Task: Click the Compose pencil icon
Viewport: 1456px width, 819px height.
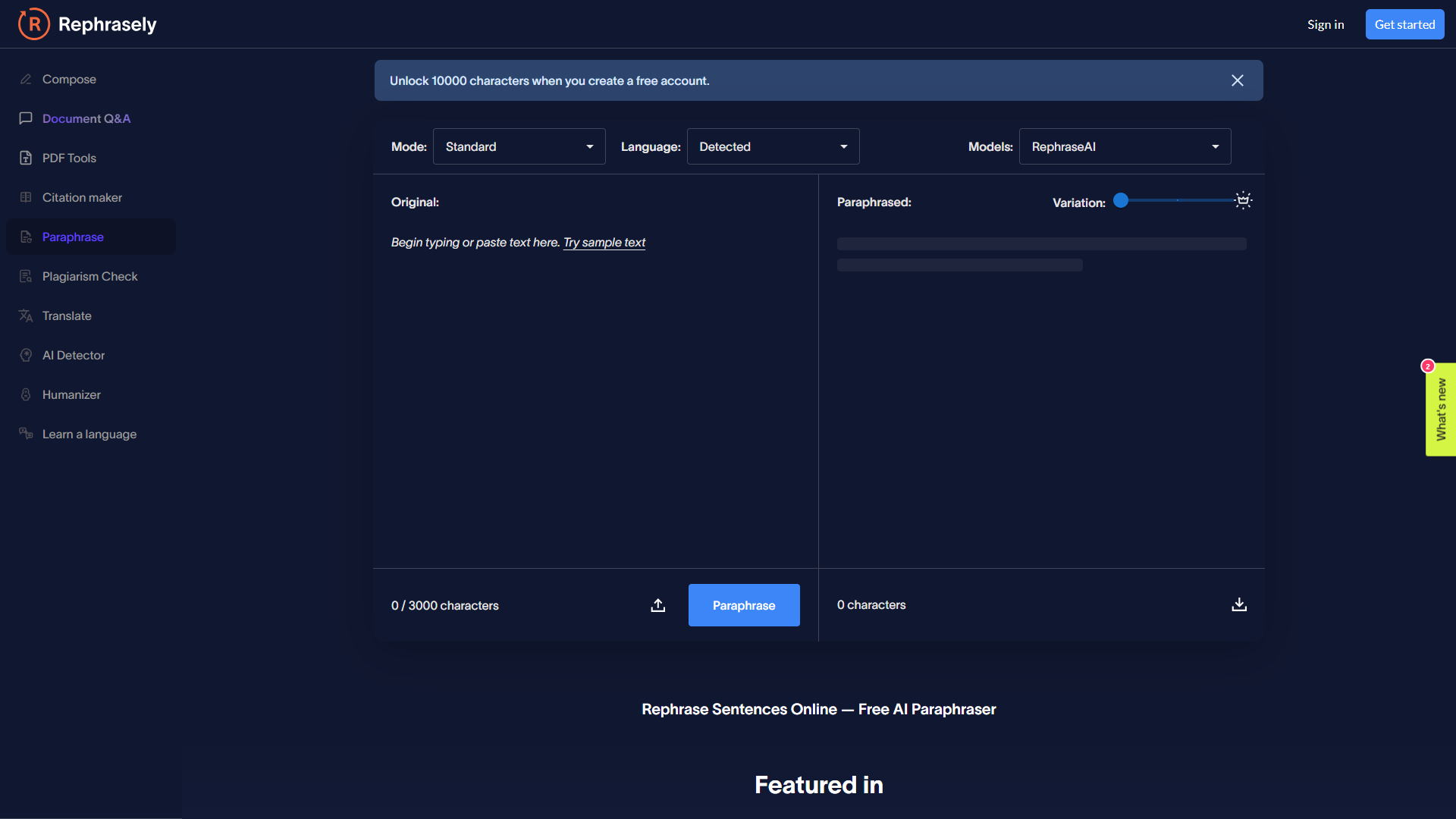Action: [26, 80]
